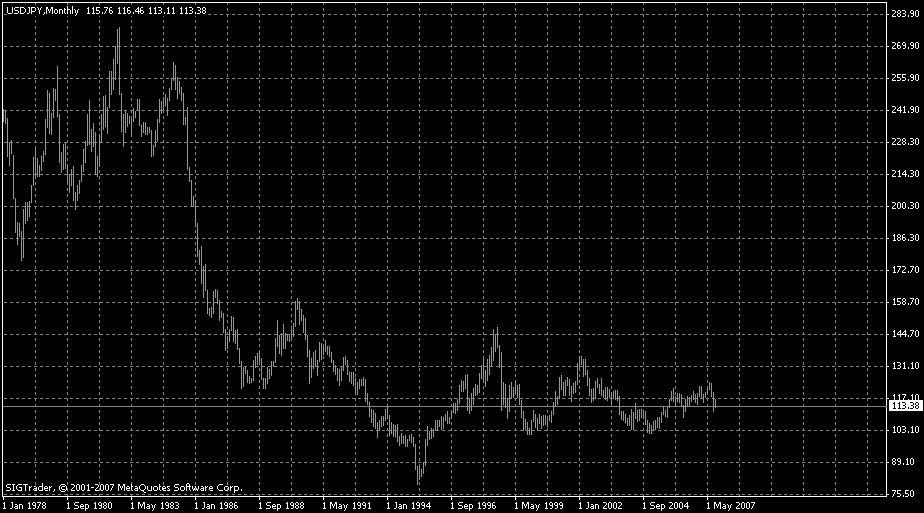Screen dimensions: 924x513
Task: Click the OHLC values 115.76 116.46 113.11 113.38
Action: click(x=146, y=11)
